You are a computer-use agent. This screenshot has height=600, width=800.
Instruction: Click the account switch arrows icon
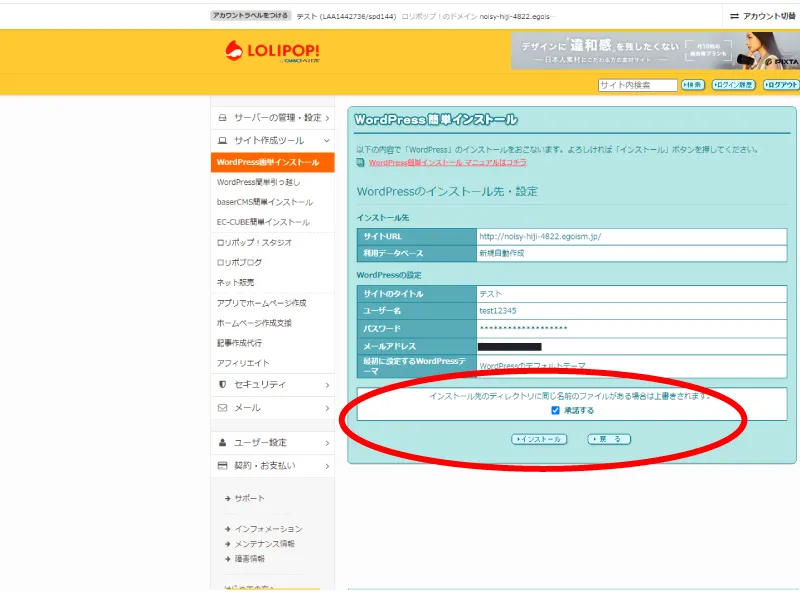(x=734, y=16)
